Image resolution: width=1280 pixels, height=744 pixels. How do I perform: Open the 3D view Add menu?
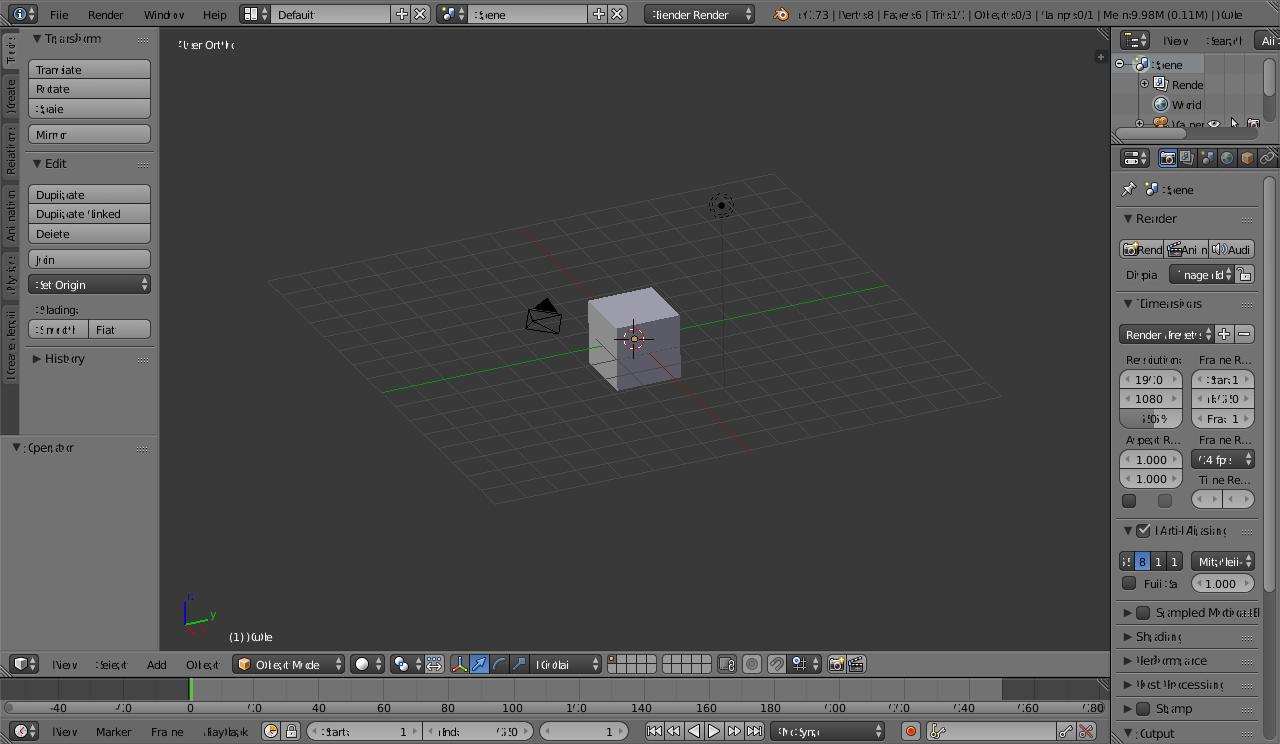pyautogui.click(x=157, y=665)
